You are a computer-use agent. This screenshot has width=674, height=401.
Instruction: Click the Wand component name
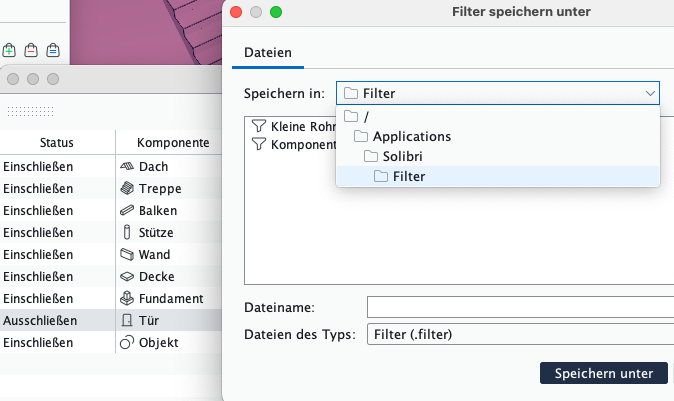(x=154, y=254)
